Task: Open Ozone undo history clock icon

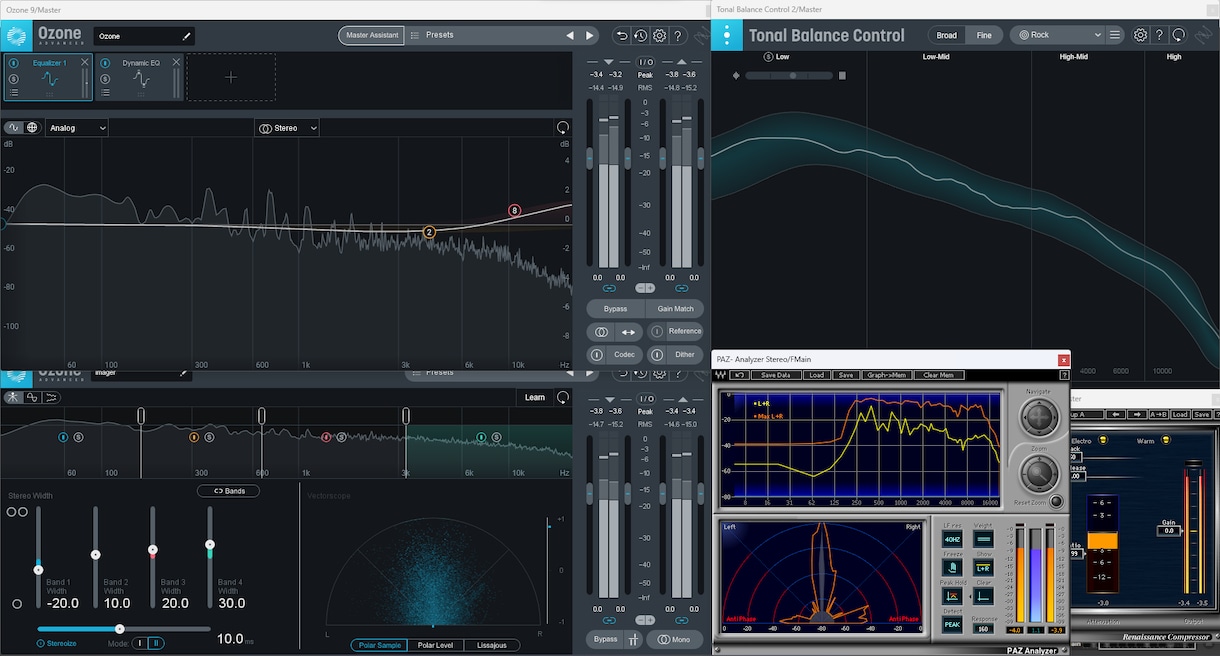Action: click(x=640, y=36)
